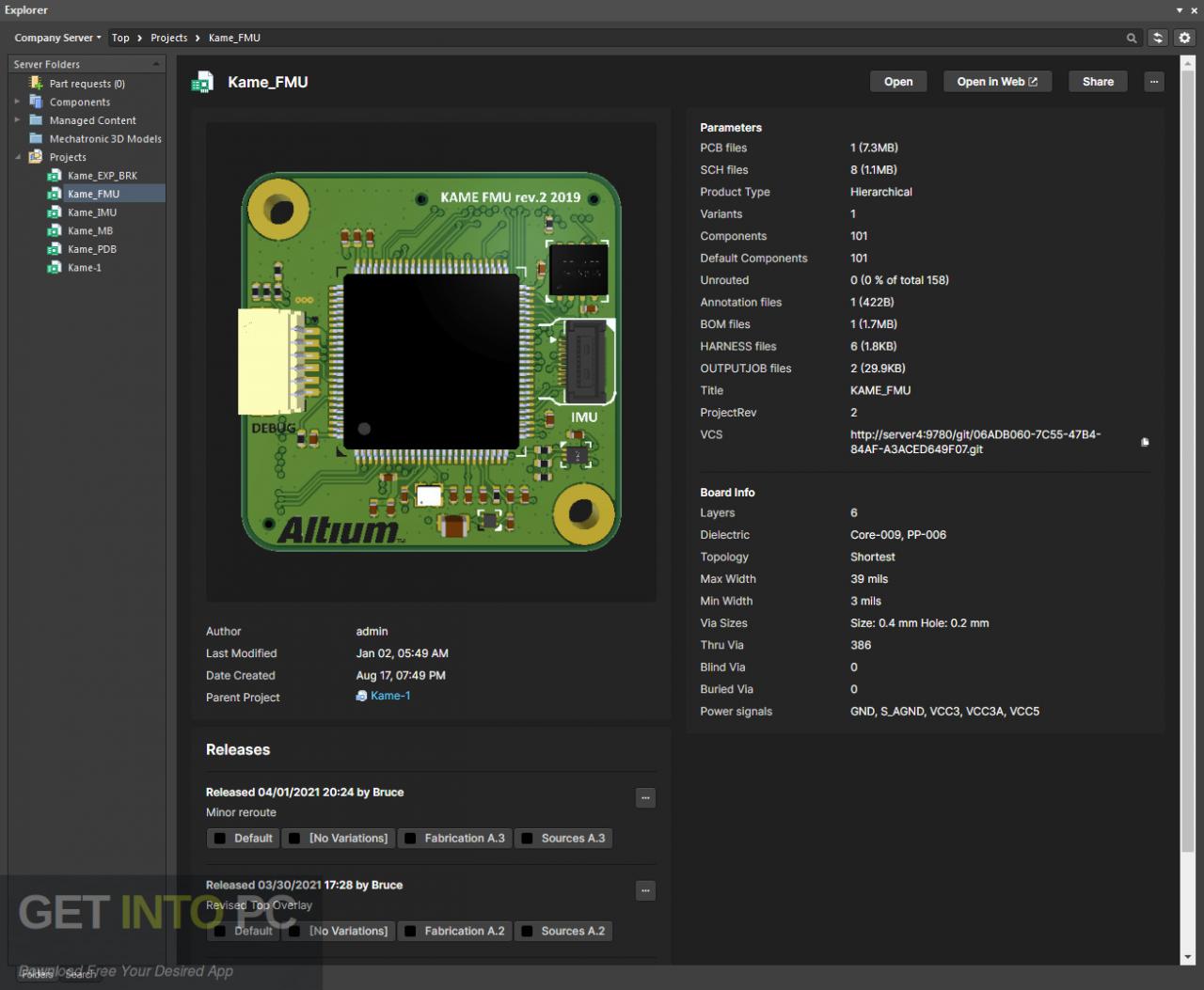Click the Sources A.3 release tag
1204x990 pixels.
[x=563, y=838]
